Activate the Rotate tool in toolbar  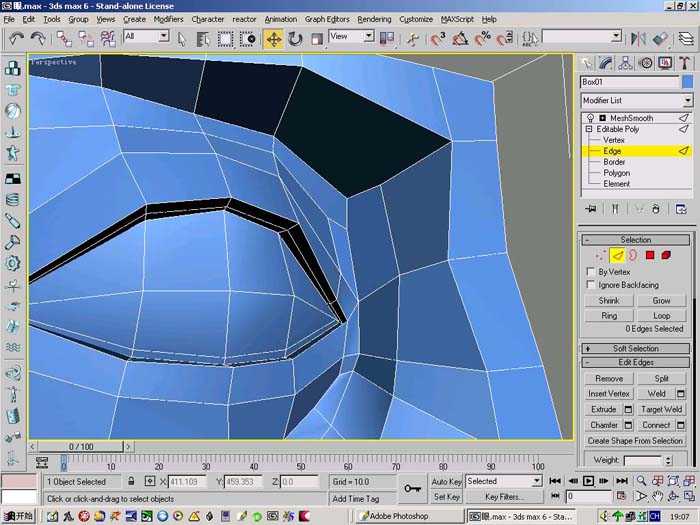tap(295, 39)
